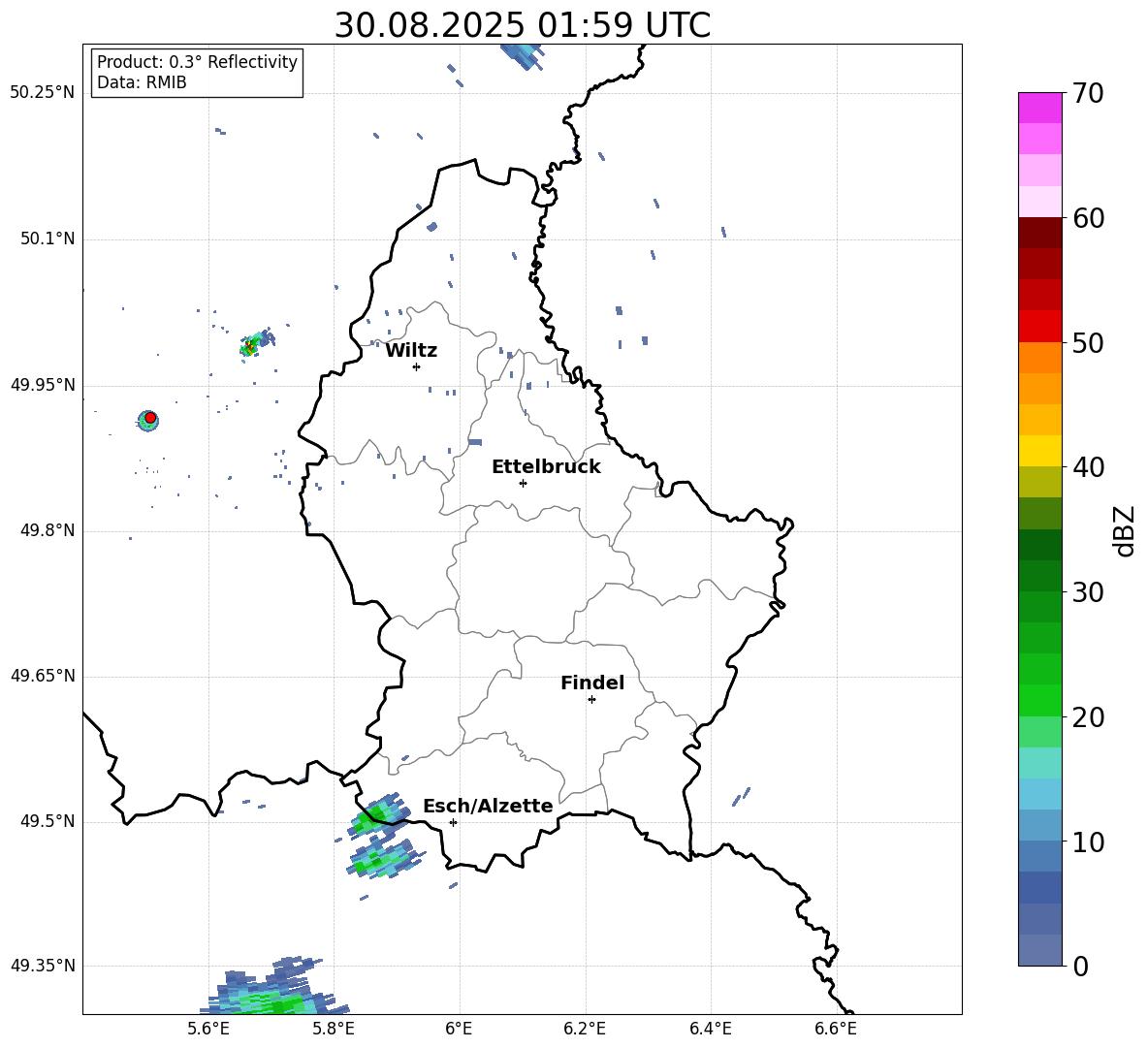Click the title 30.08.2025 01:59 UTC
Viewport: 1148px width, 1048px height.
[522, 25]
